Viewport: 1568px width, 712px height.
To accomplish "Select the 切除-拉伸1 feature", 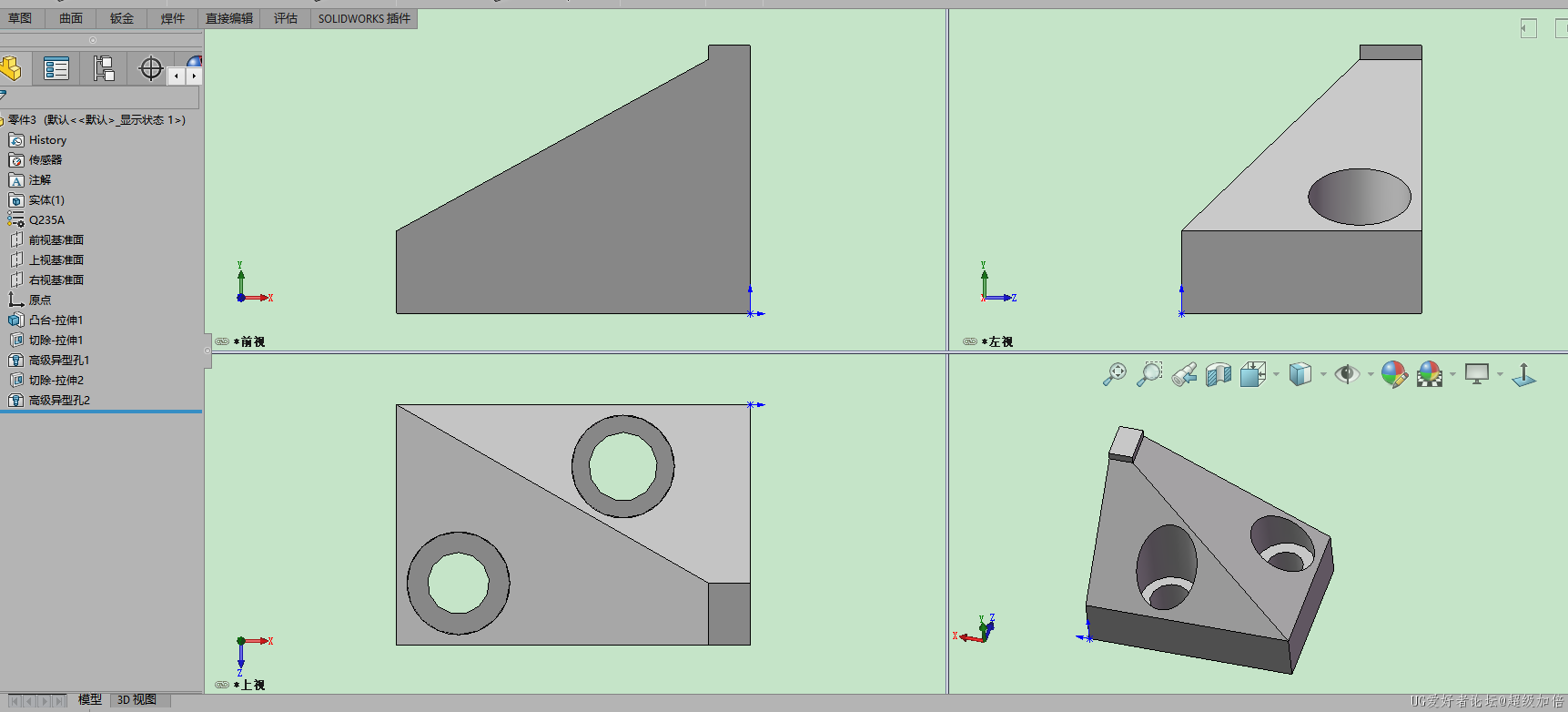I will pos(46,341).
